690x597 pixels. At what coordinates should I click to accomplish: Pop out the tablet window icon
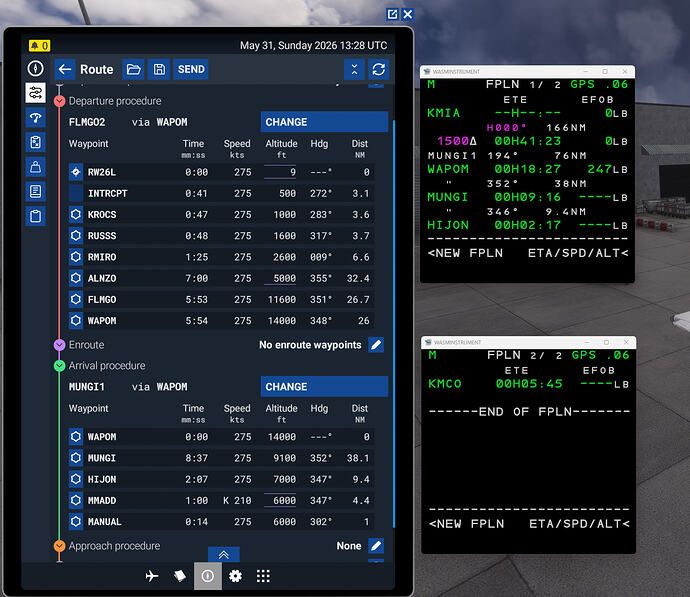point(392,15)
